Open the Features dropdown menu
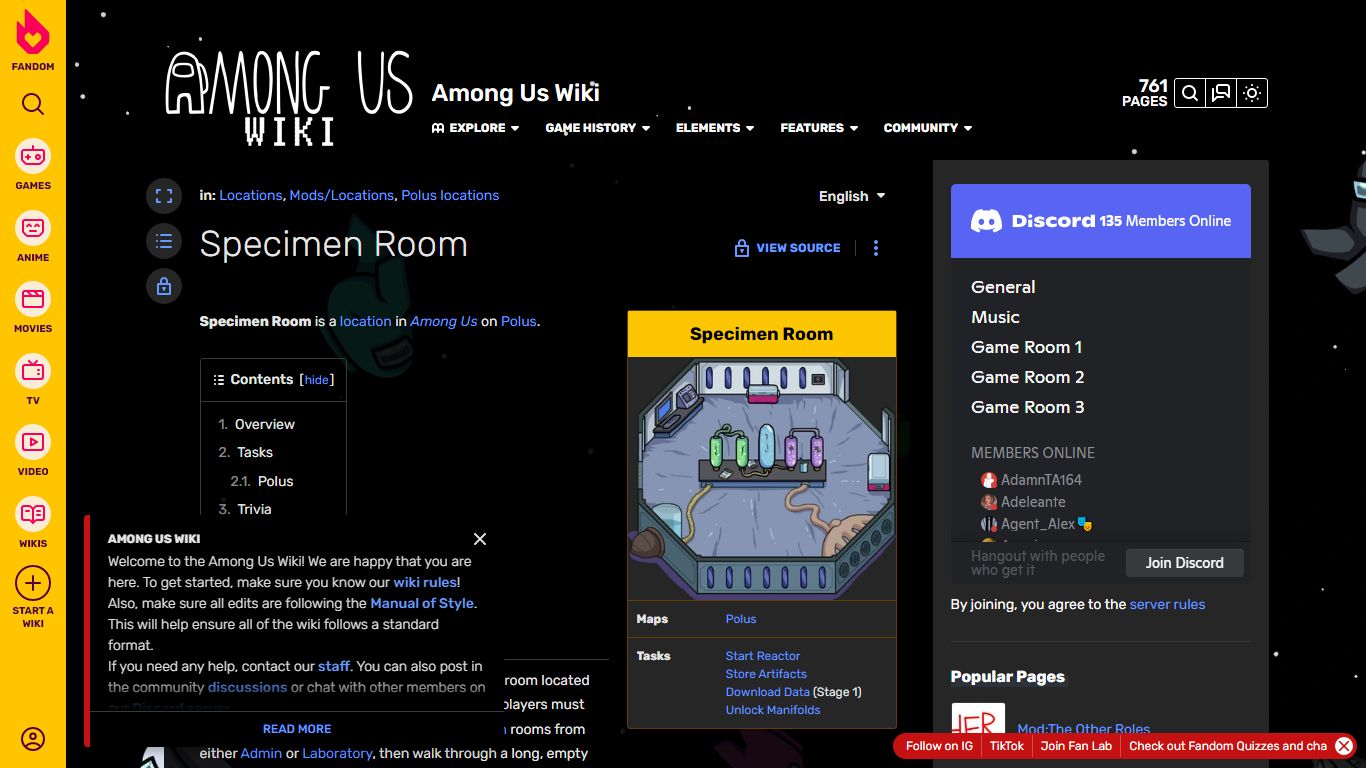This screenshot has width=1366, height=768. 819,128
